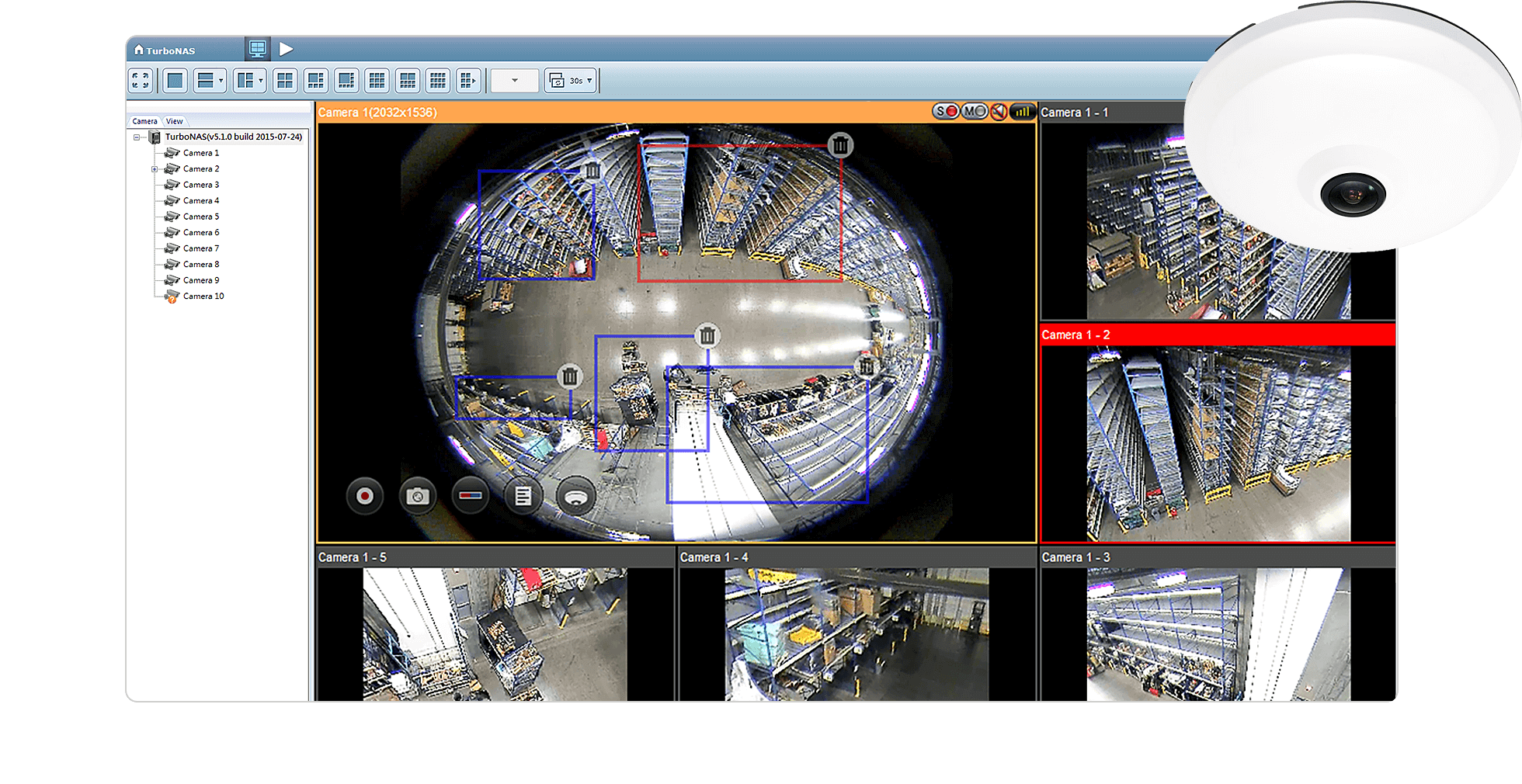Select the single-view layout icon
This screenshot has height=784, width=1522.
click(x=175, y=81)
